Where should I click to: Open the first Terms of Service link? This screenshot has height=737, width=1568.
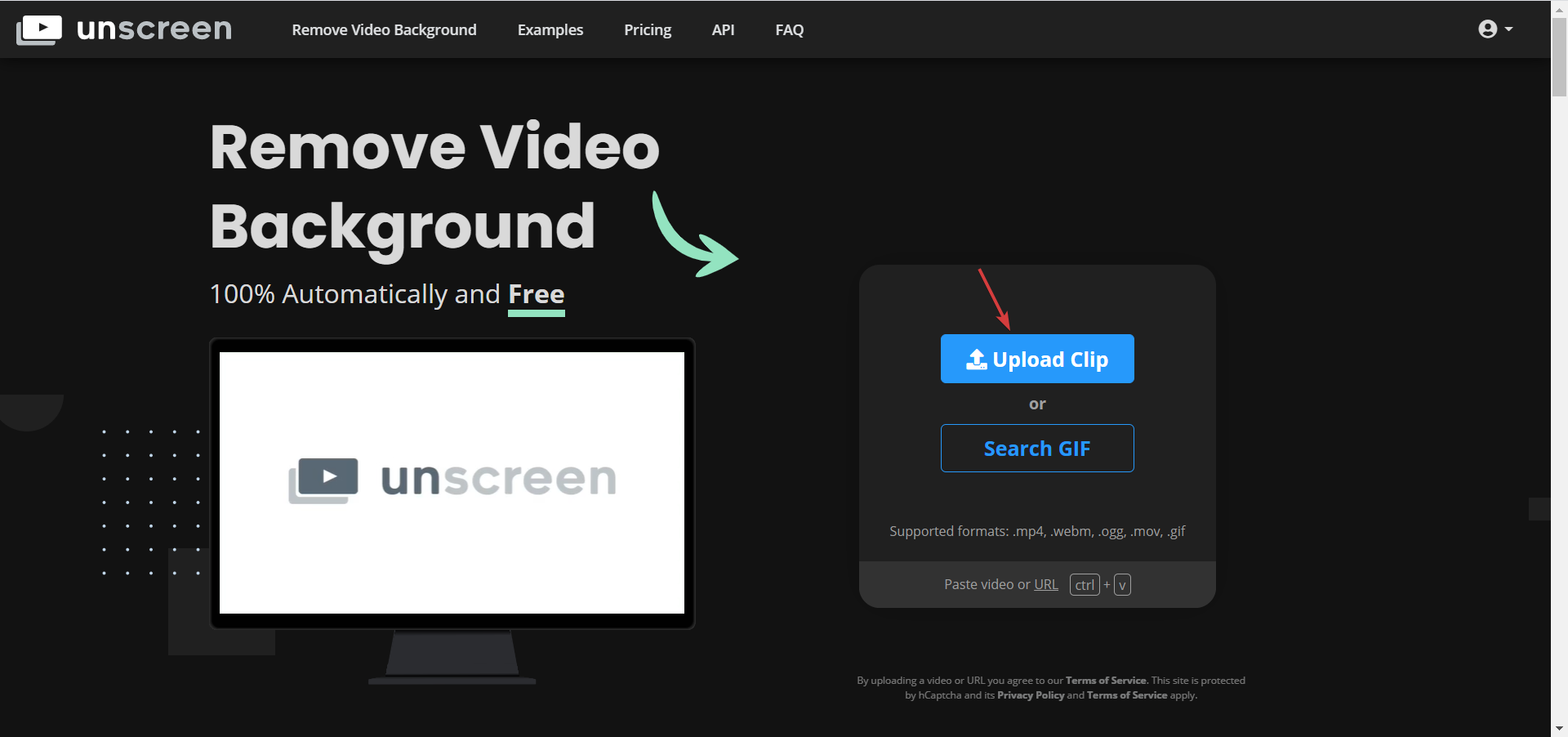click(x=1106, y=681)
